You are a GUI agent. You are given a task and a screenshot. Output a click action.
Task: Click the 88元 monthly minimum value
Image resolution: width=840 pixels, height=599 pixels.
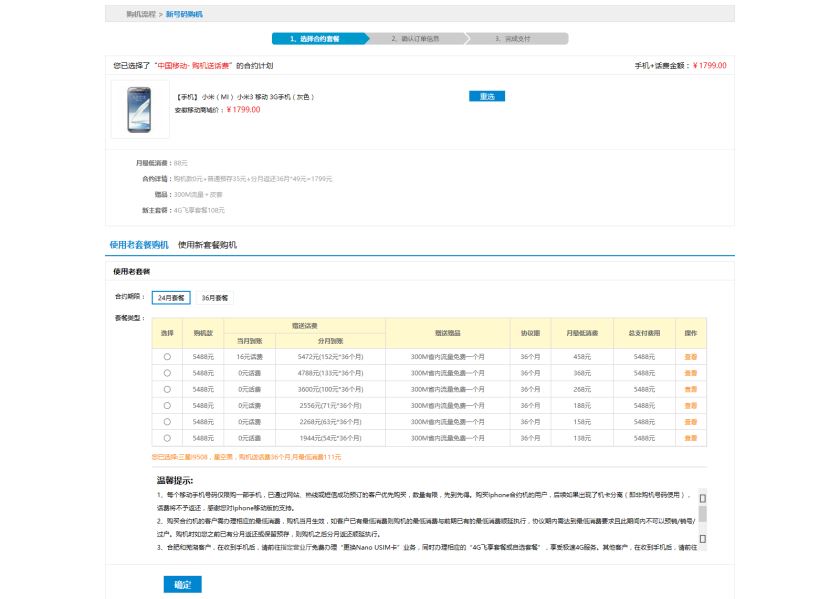tap(181, 163)
